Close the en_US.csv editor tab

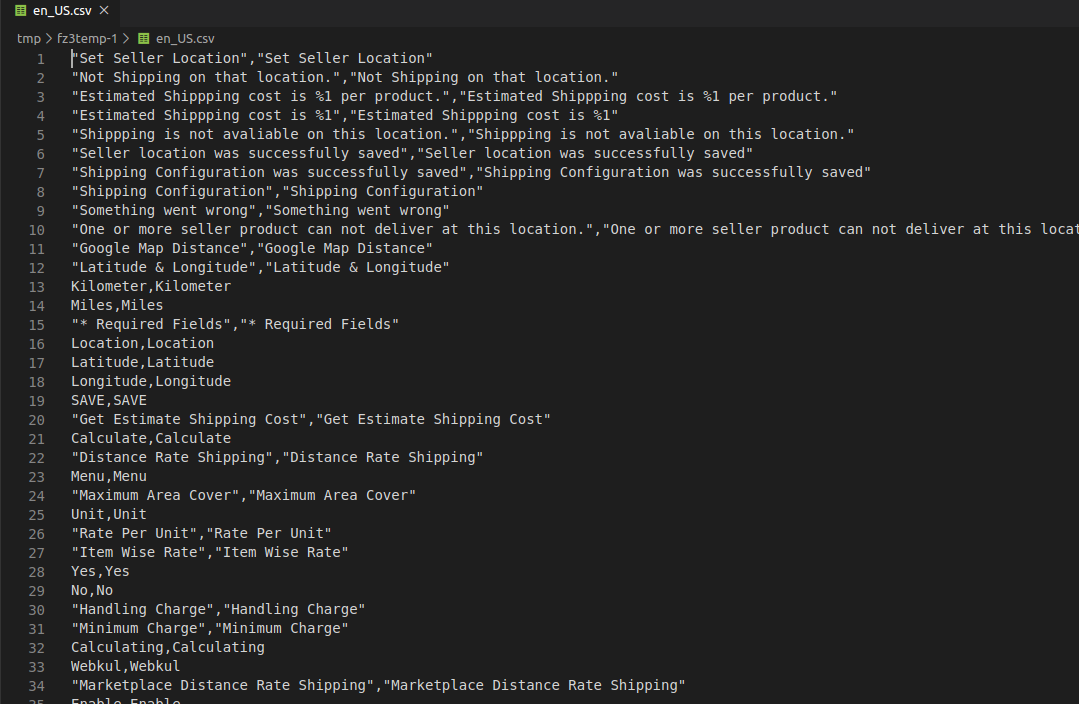104,10
